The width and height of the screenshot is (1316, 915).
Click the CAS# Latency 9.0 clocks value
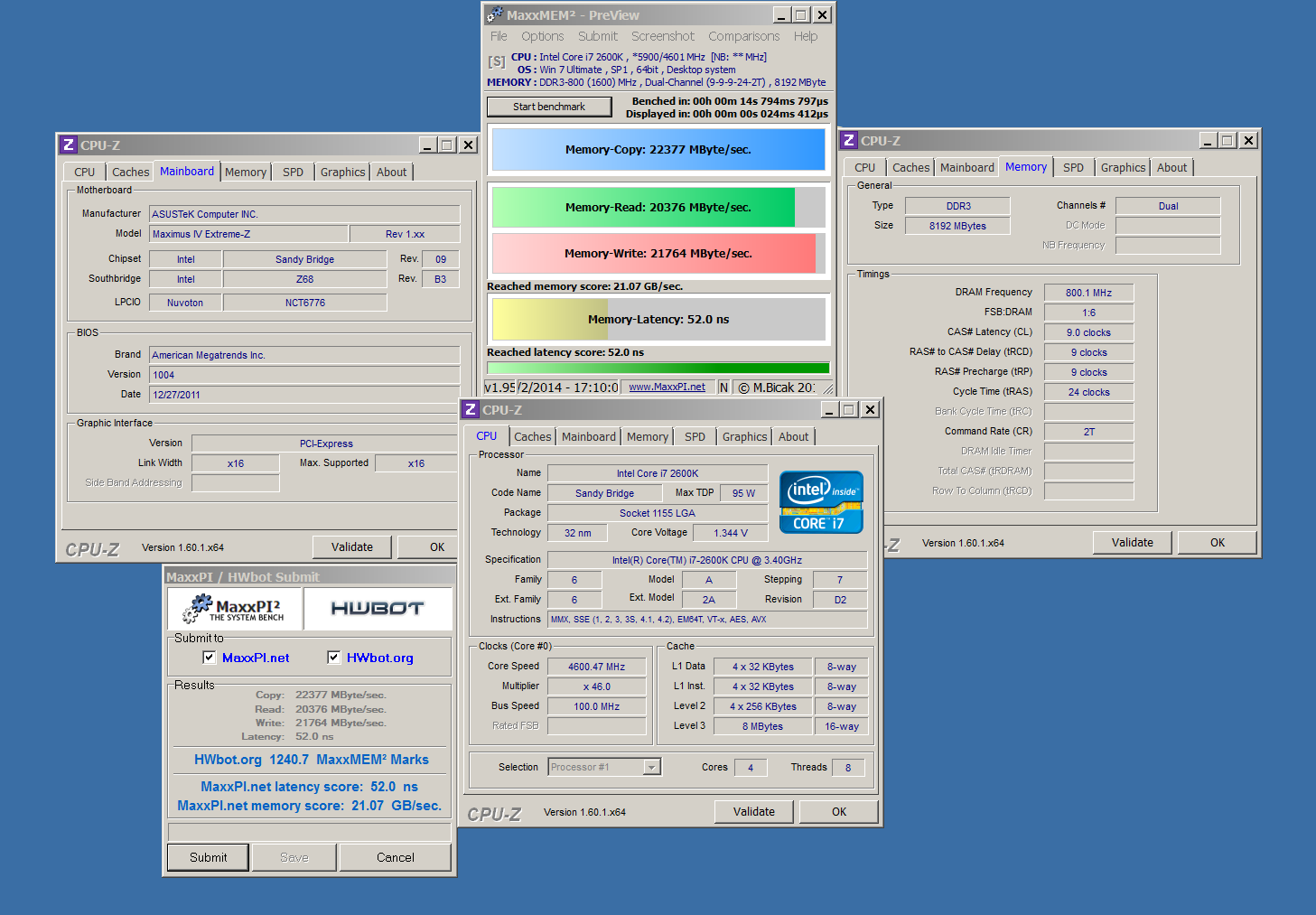point(1088,332)
